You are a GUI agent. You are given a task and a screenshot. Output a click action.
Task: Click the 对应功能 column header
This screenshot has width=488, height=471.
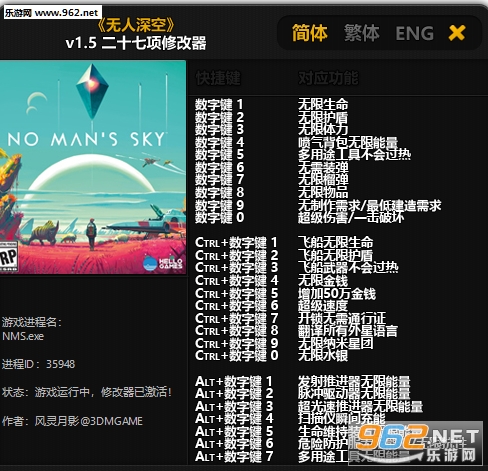click(x=328, y=78)
